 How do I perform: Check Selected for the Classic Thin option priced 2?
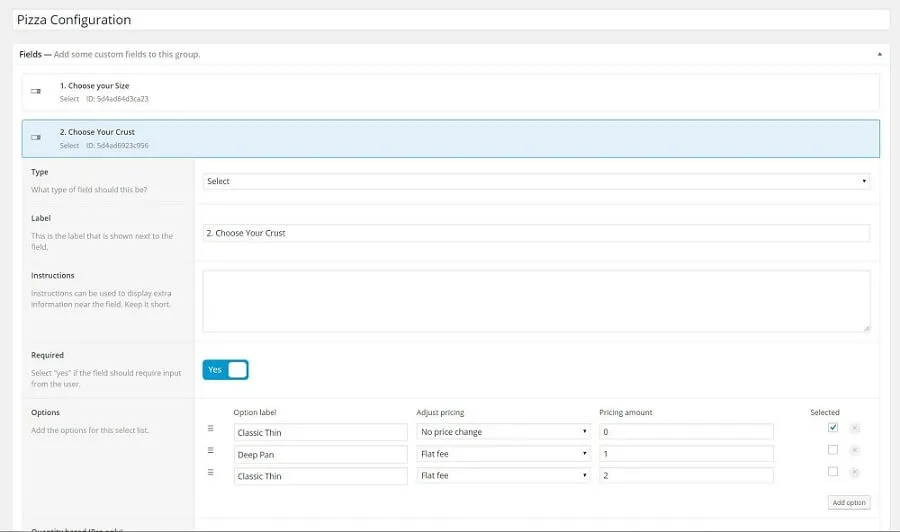coord(833,472)
